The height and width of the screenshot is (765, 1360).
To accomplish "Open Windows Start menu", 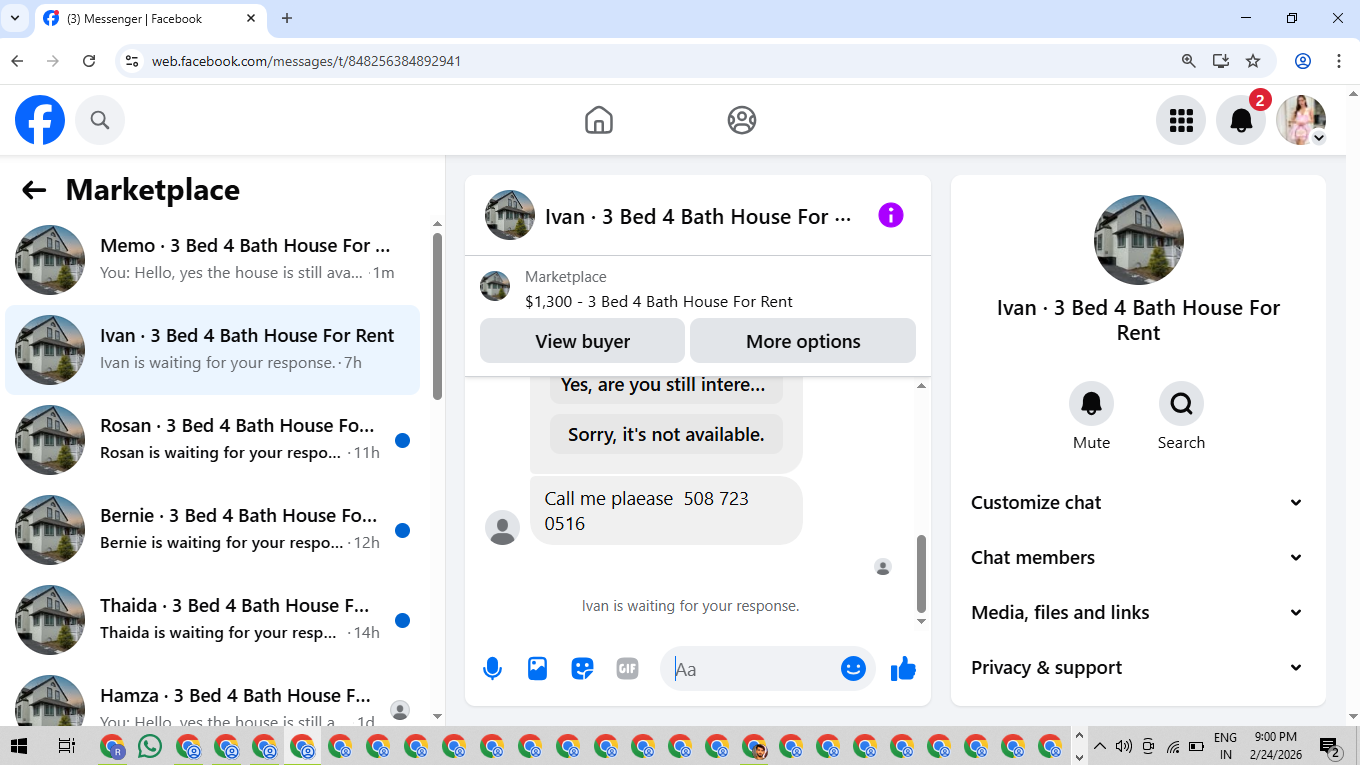I will tap(19, 746).
